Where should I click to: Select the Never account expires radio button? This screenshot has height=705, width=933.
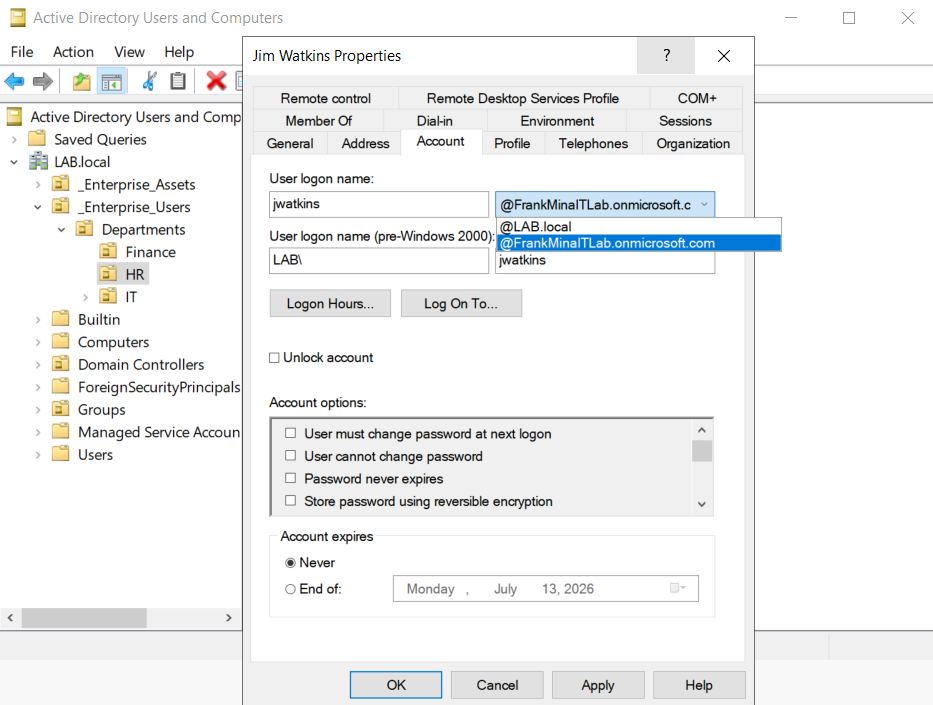(x=290, y=563)
